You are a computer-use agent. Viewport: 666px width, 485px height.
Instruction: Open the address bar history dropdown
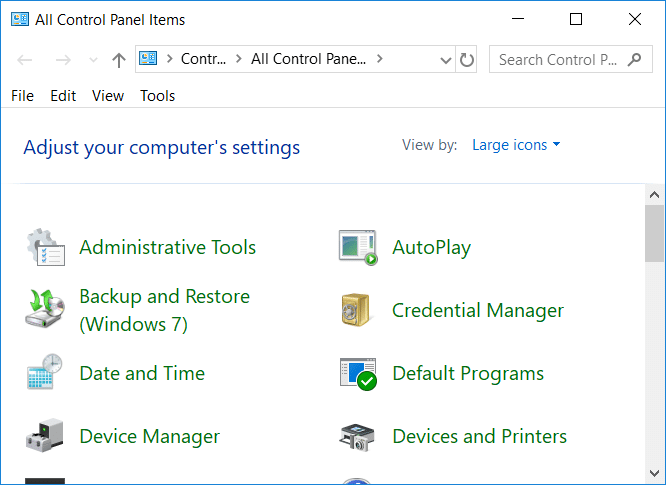446,60
